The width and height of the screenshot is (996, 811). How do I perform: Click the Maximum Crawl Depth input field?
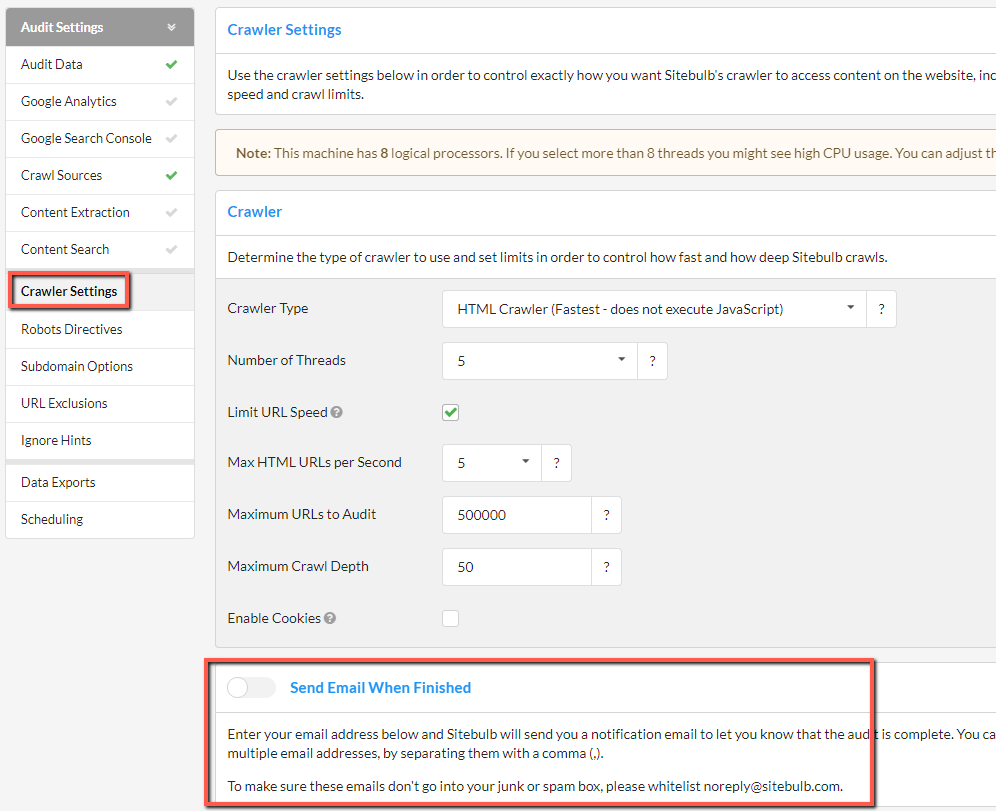point(516,567)
